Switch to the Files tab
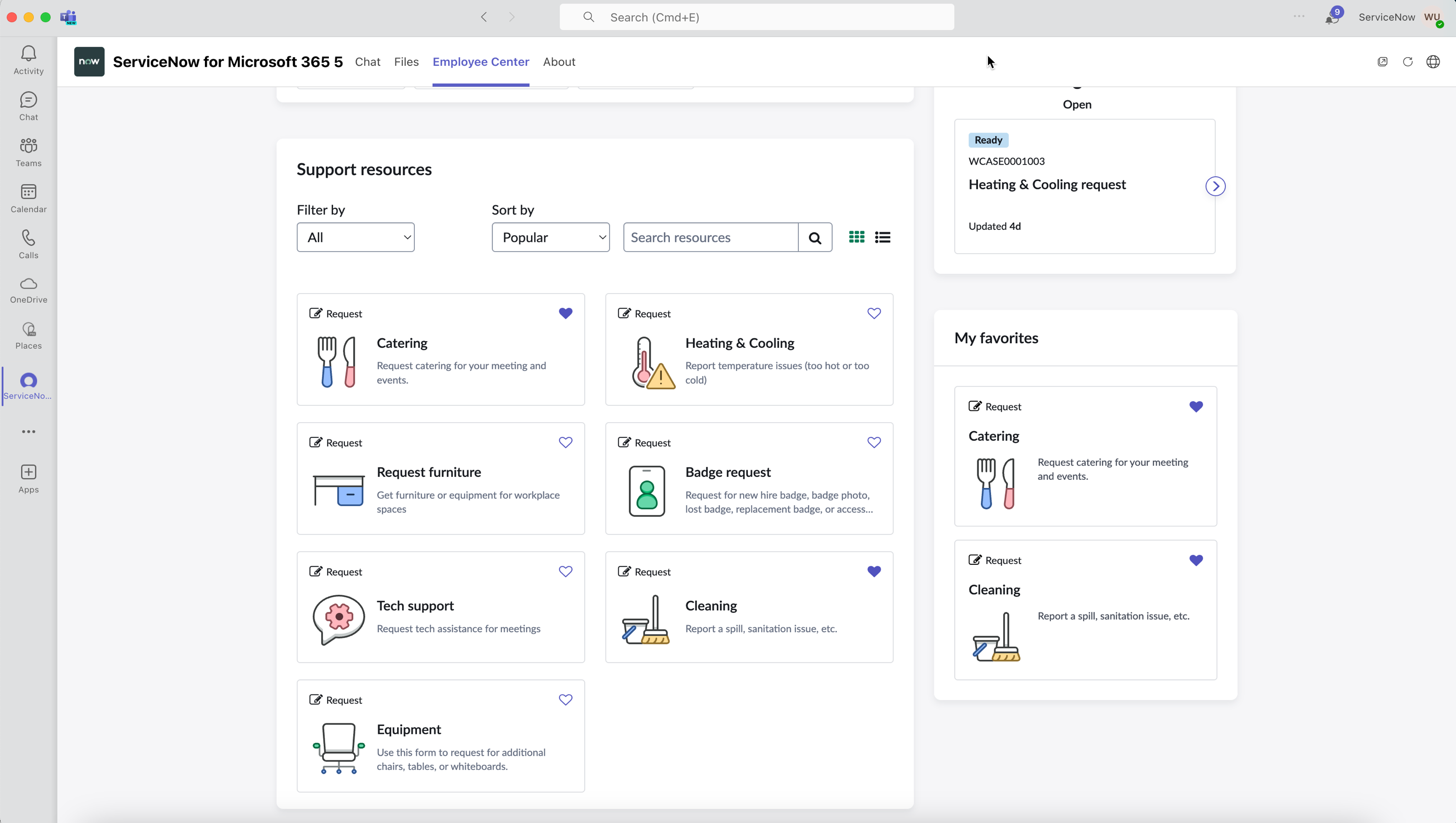Viewport: 1456px width, 823px height. coord(406,62)
